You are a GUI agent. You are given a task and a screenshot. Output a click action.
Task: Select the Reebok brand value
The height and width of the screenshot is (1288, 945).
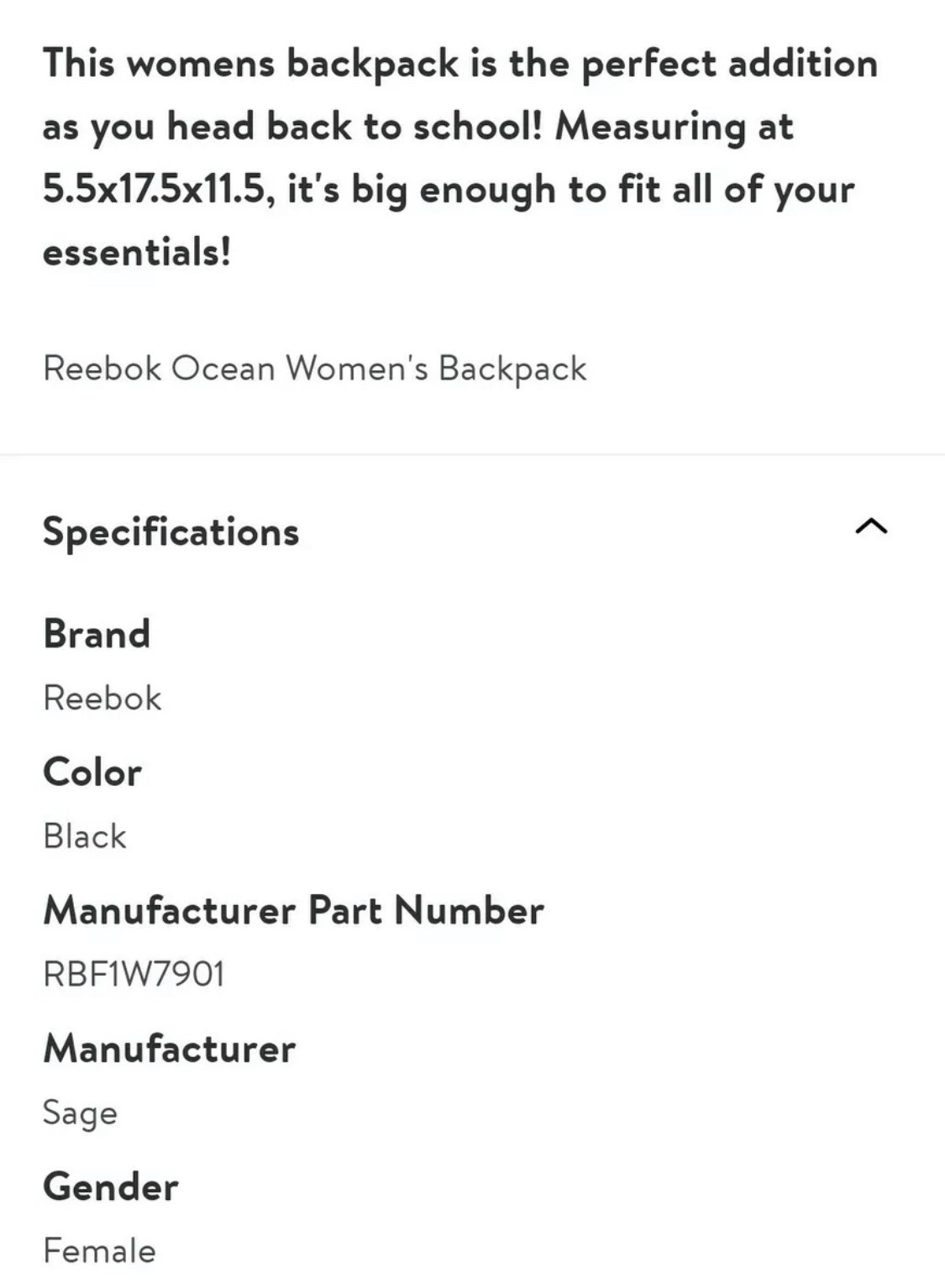tap(102, 698)
